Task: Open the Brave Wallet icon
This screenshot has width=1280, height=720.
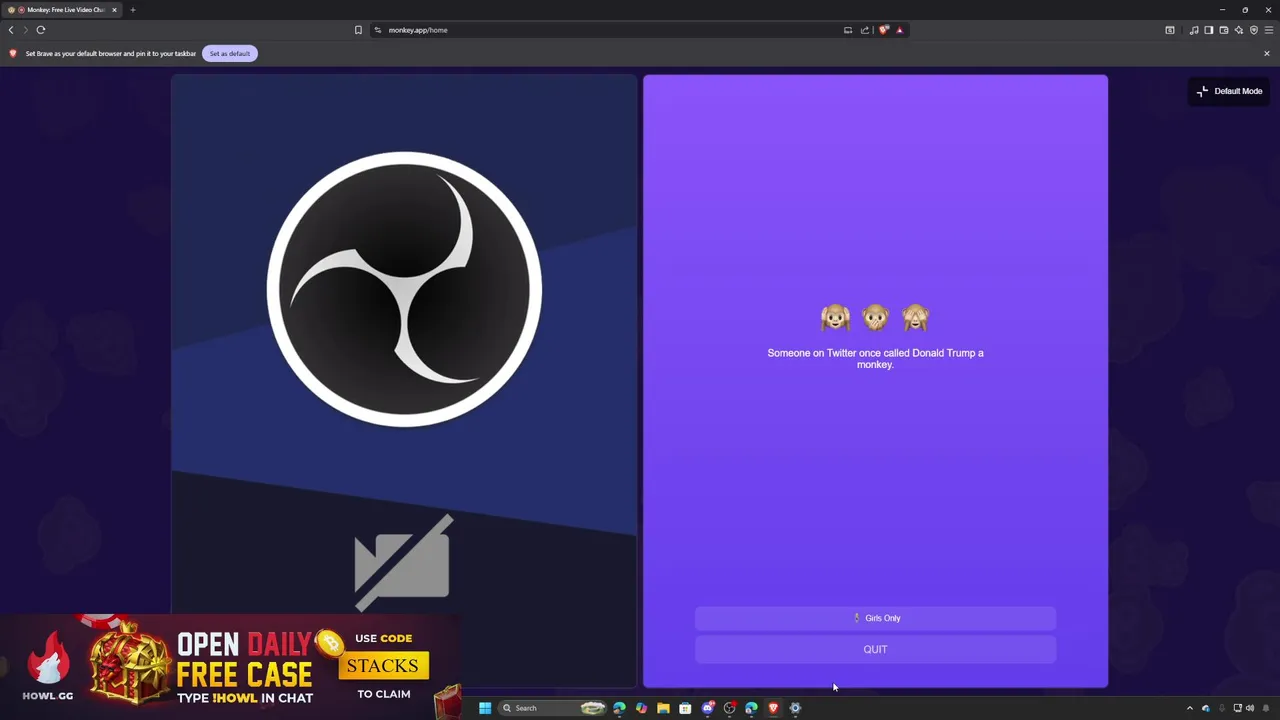Action: tap(1223, 30)
